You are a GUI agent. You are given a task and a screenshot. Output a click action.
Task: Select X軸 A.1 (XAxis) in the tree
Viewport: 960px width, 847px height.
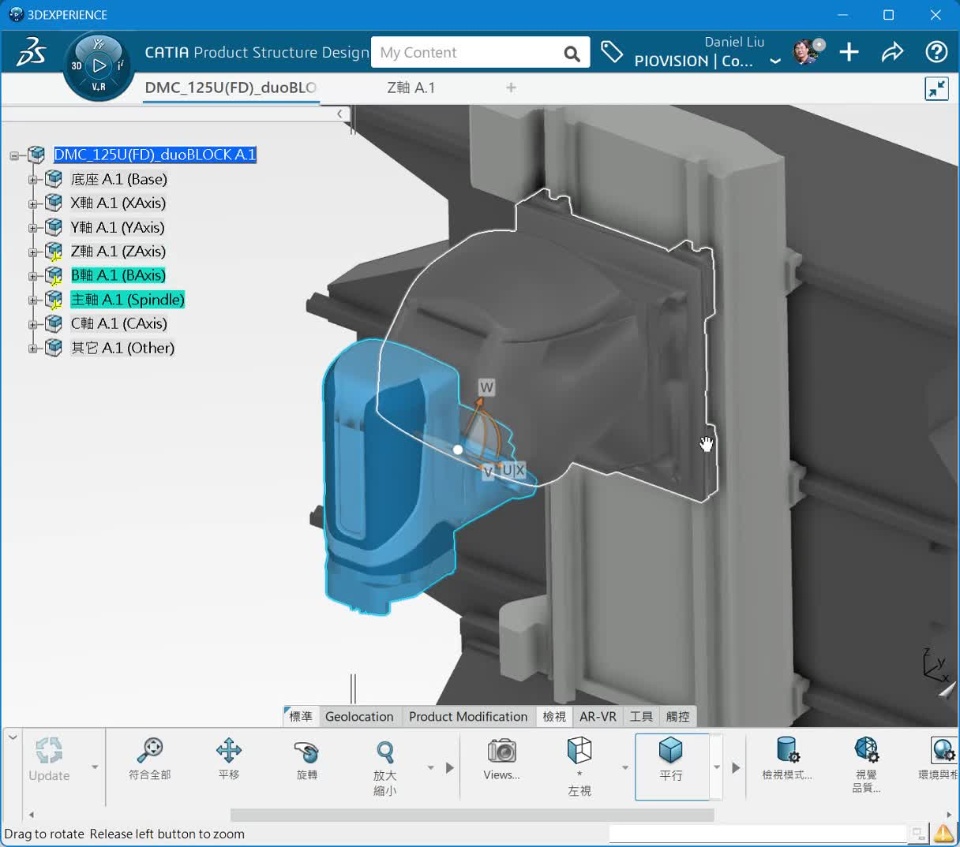click(118, 203)
